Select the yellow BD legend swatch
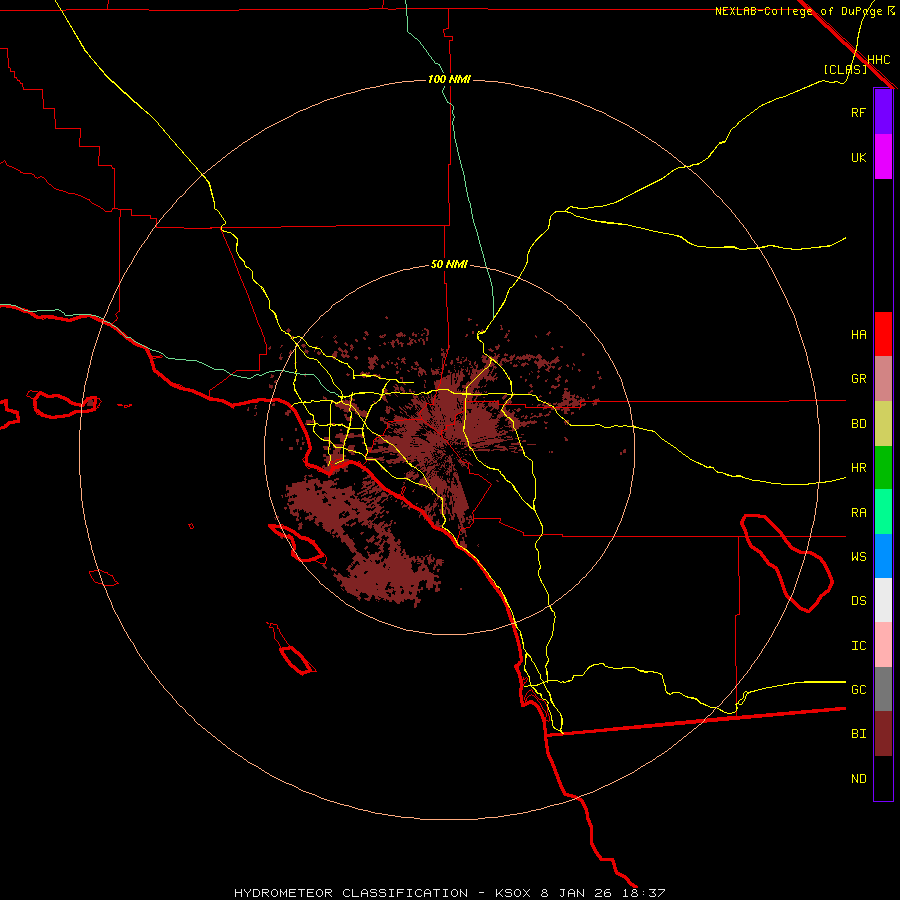 coord(883,424)
